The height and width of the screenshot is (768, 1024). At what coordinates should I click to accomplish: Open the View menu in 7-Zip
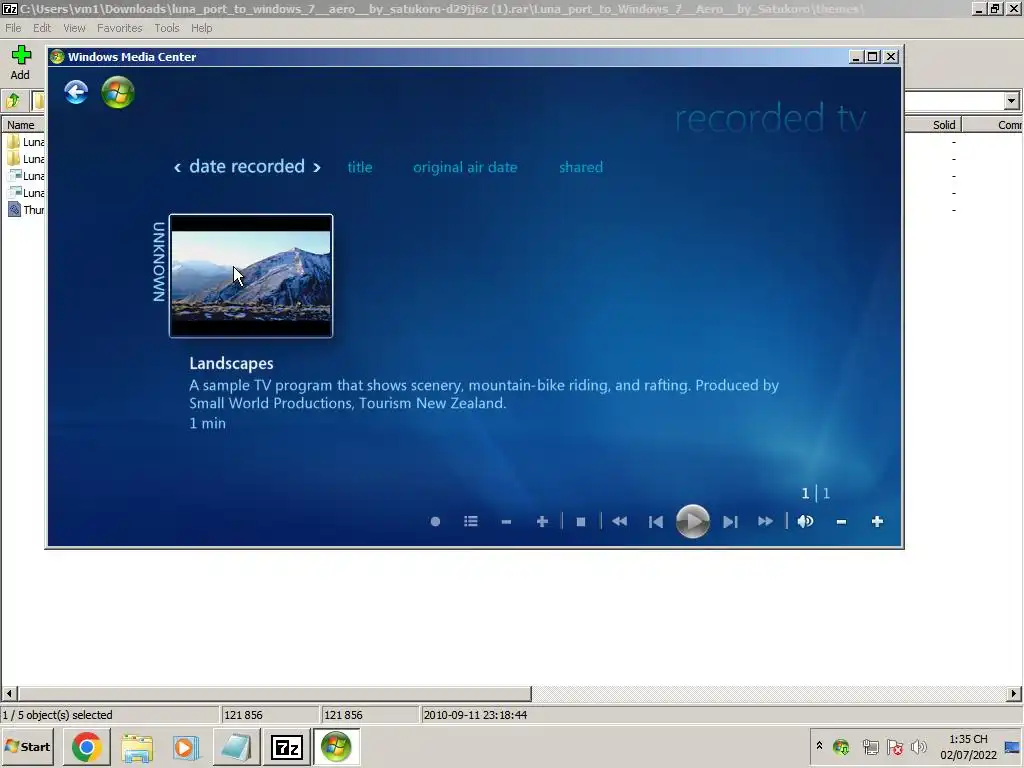point(74,28)
